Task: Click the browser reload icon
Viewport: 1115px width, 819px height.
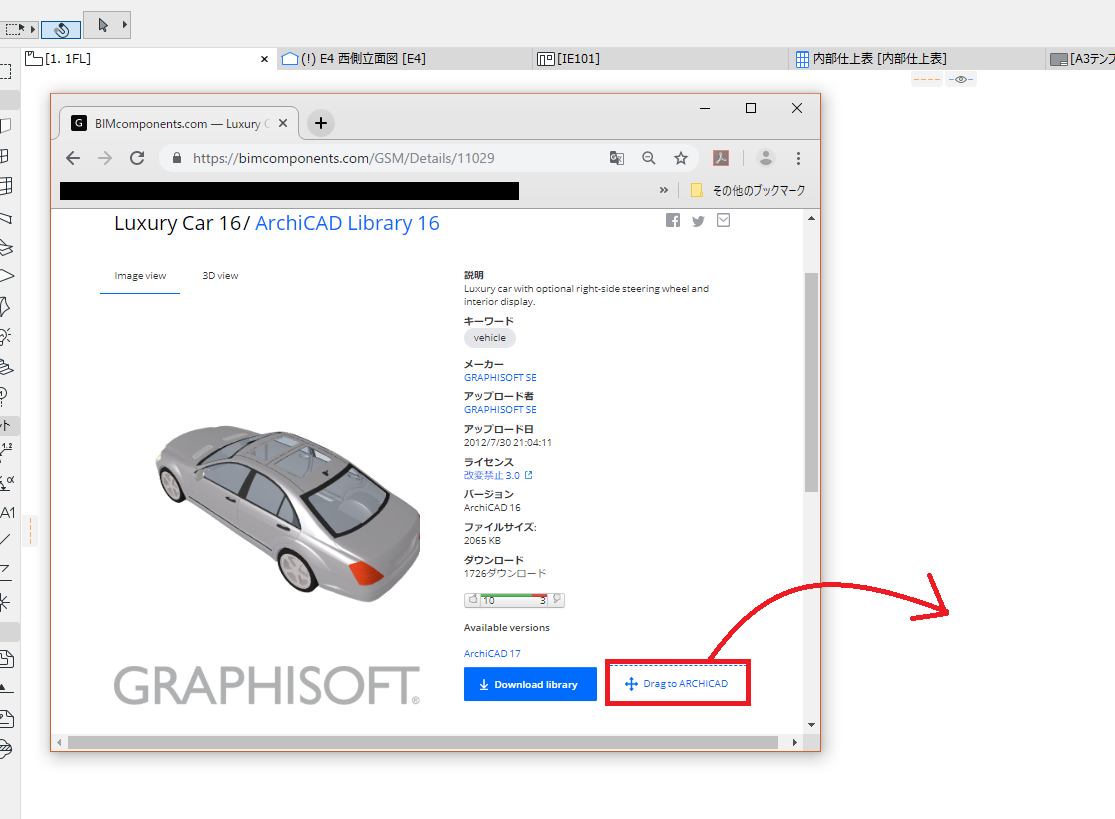Action: 137,158
